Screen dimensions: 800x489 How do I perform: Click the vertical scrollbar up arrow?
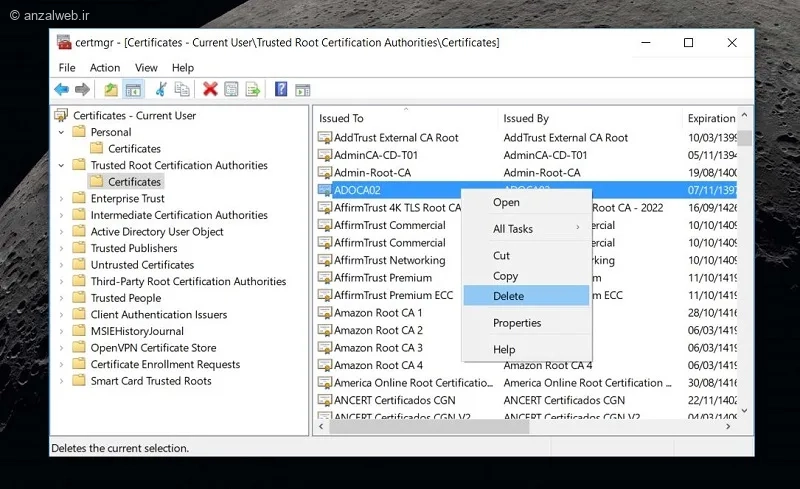click(x=744, y=115)
